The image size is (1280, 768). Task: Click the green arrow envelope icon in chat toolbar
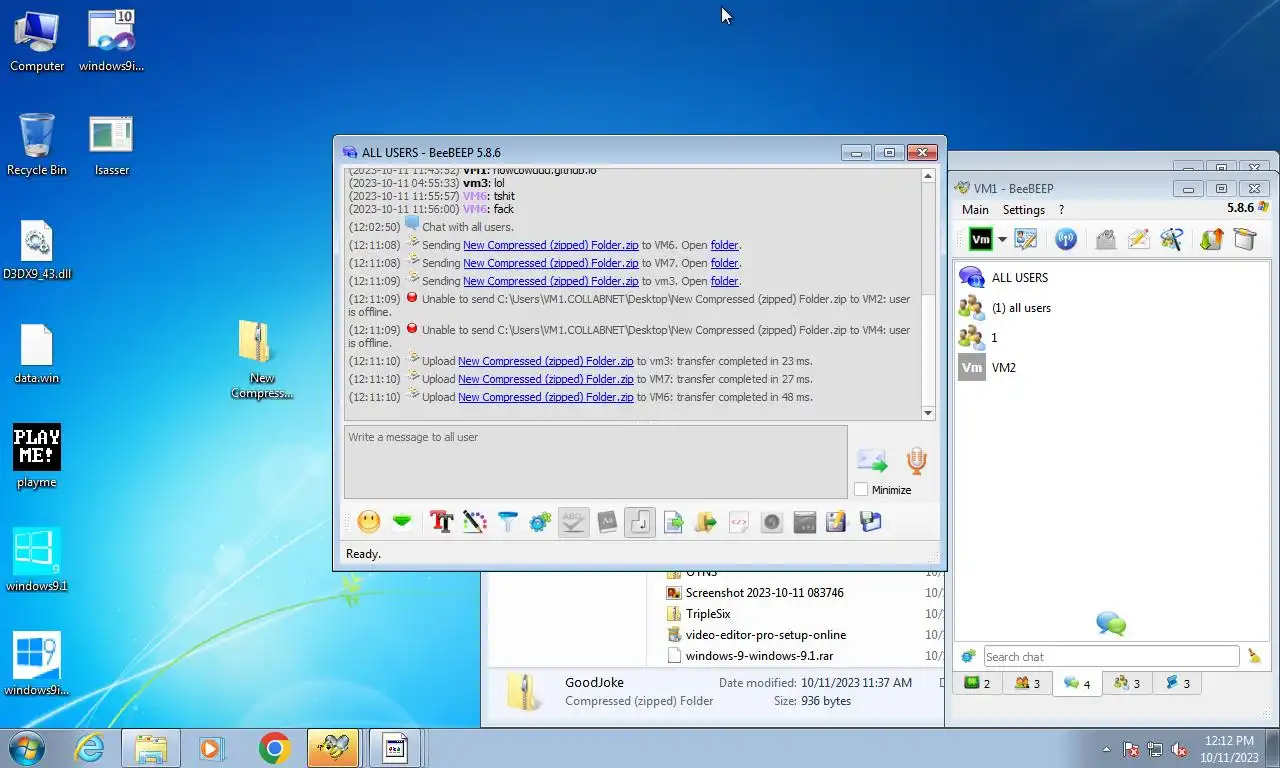(x=402, y=522)
